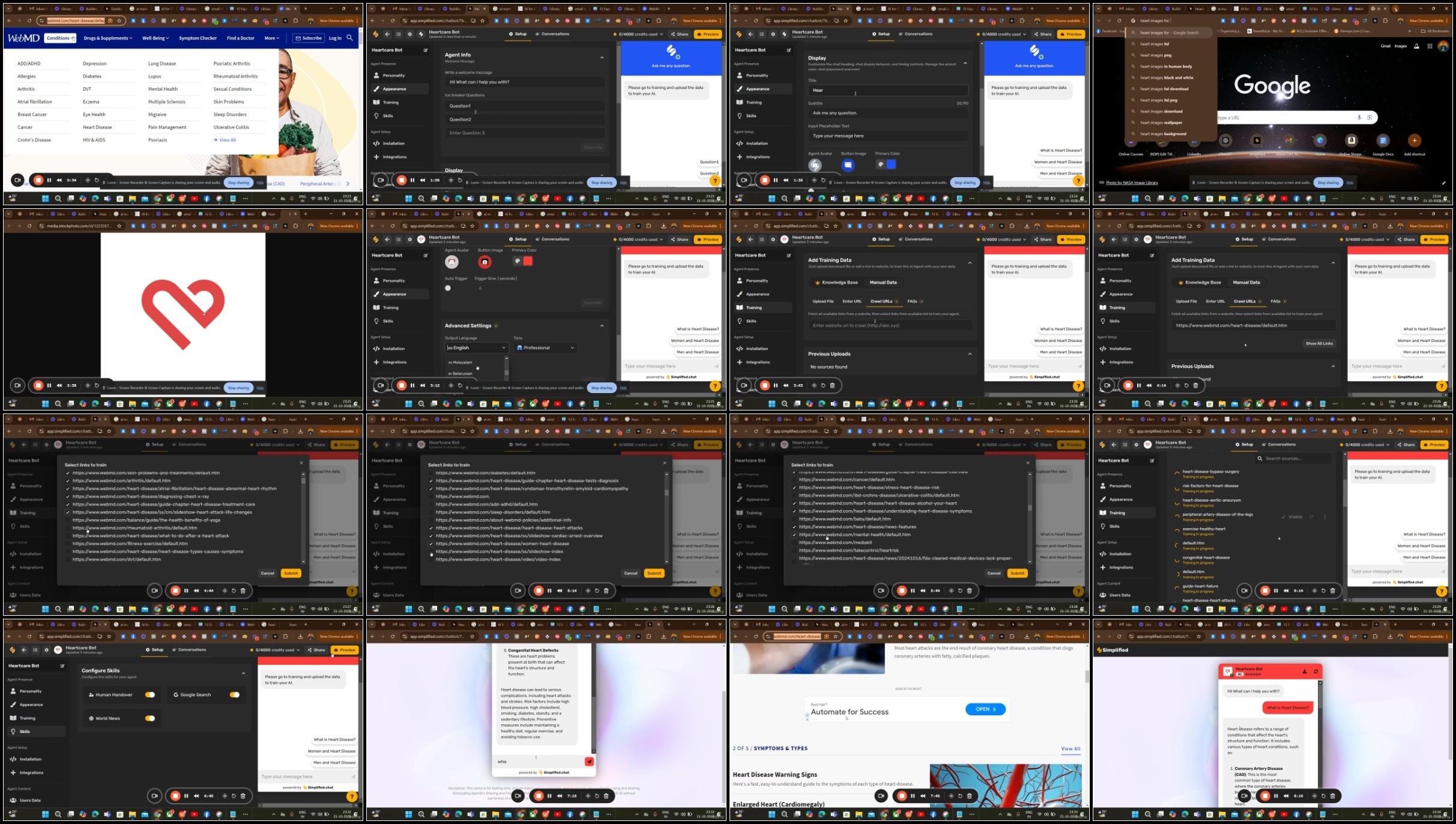Open the Conditions dropdown in the WebMD navigation
Image resolution: width=1456 pixels, height=824 pixels.
coord(60,38)
